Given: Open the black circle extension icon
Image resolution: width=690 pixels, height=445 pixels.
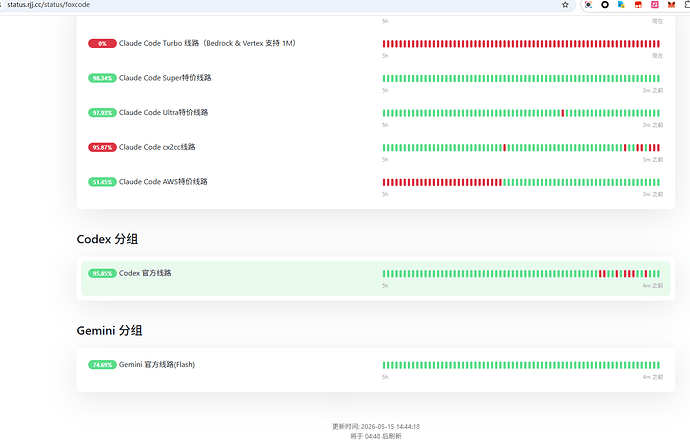Looking at the screenshot, I should point(605,5).
